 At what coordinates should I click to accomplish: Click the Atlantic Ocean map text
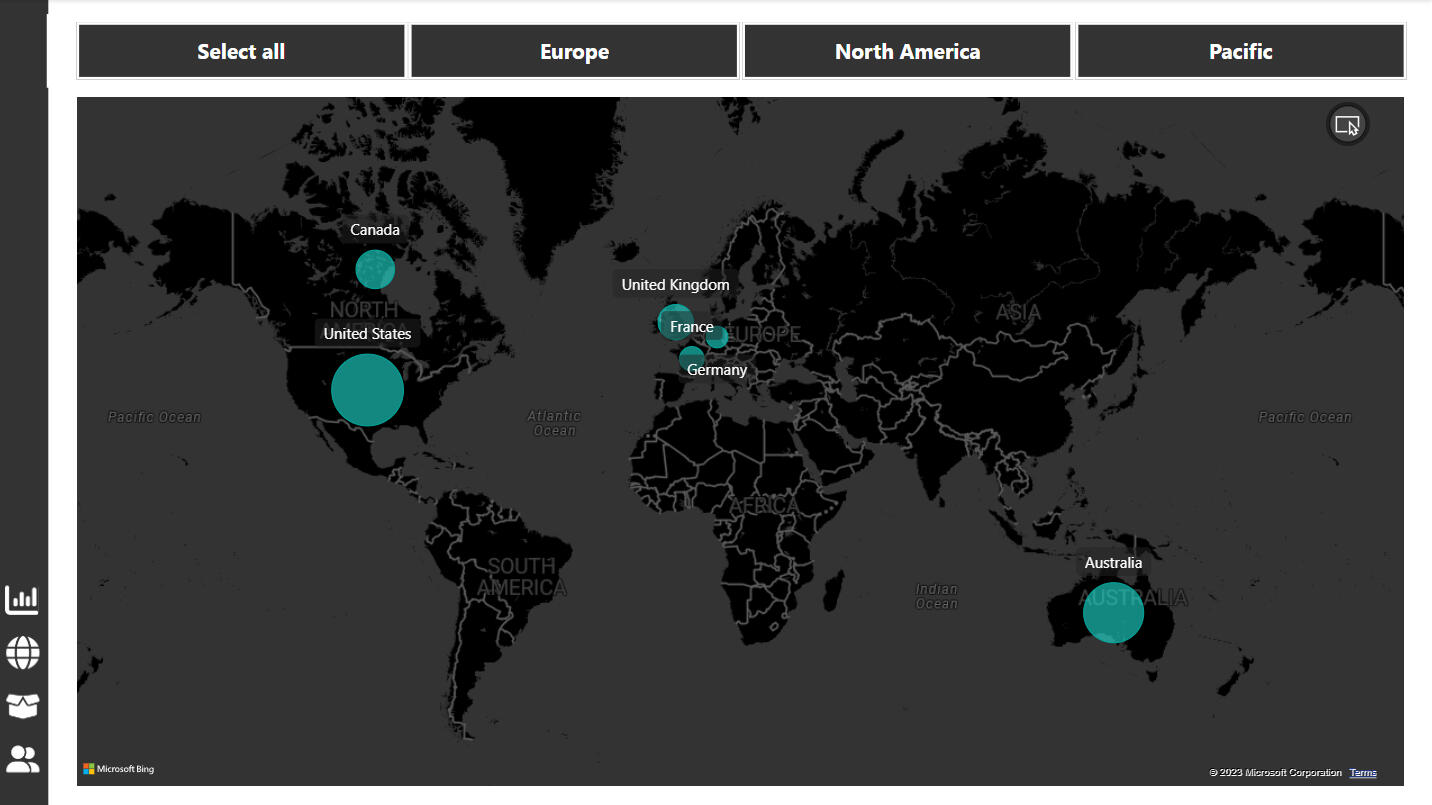(x=554, y=423)
